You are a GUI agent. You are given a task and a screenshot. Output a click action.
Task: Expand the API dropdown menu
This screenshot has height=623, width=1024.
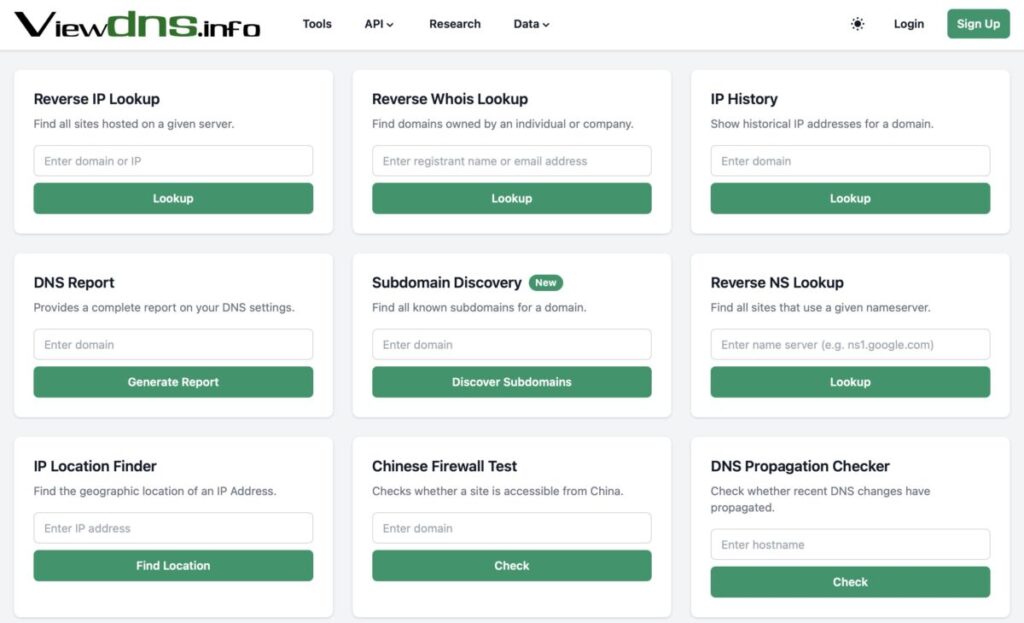[x=379, y=24]
